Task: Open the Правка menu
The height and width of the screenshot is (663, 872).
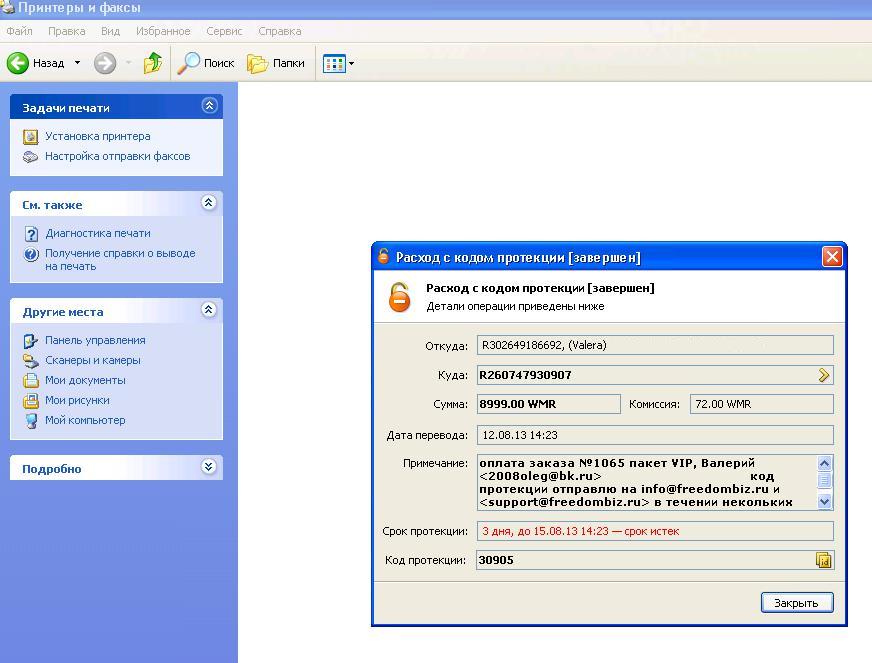Action: pyautogui.click(x=67, y=31)
